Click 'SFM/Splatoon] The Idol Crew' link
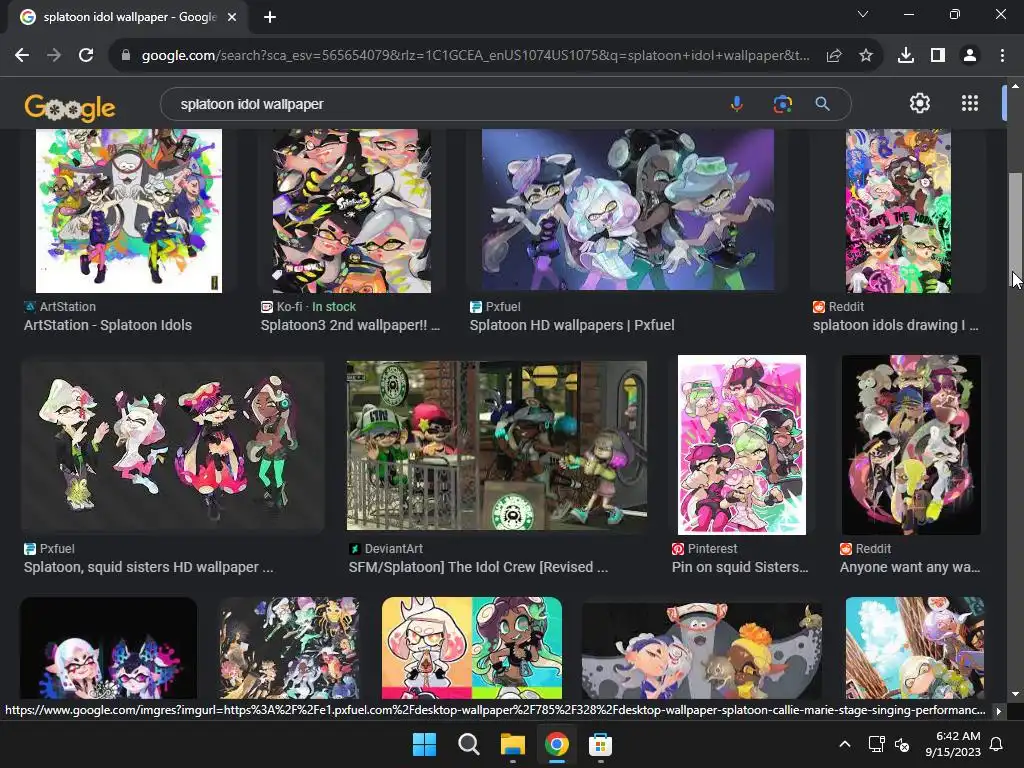This screenshot has width=1024, height=768. (x=478, y=567)
